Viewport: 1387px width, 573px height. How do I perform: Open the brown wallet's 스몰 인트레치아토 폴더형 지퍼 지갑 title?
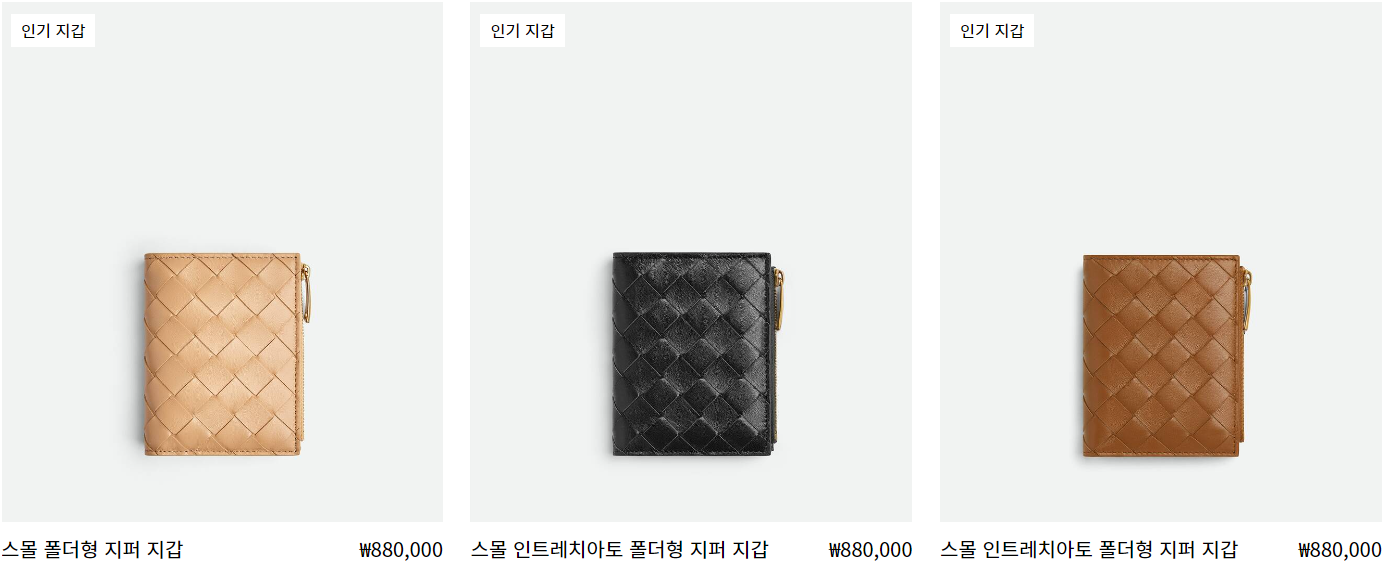point(1088,549)
